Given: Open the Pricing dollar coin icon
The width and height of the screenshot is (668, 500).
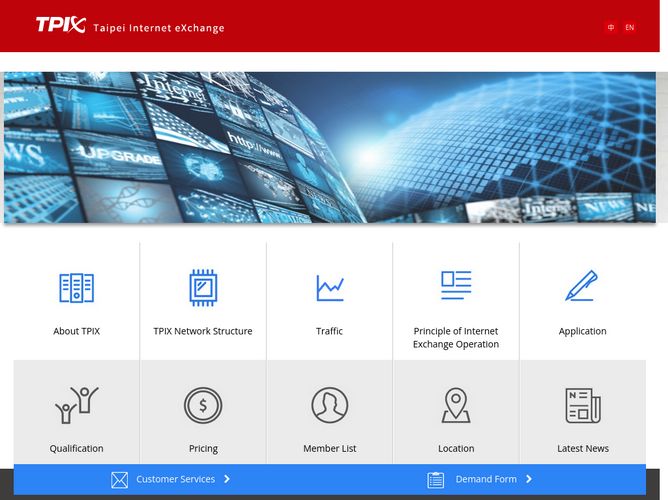Looking at the screenshot, I should pos(203,405).
